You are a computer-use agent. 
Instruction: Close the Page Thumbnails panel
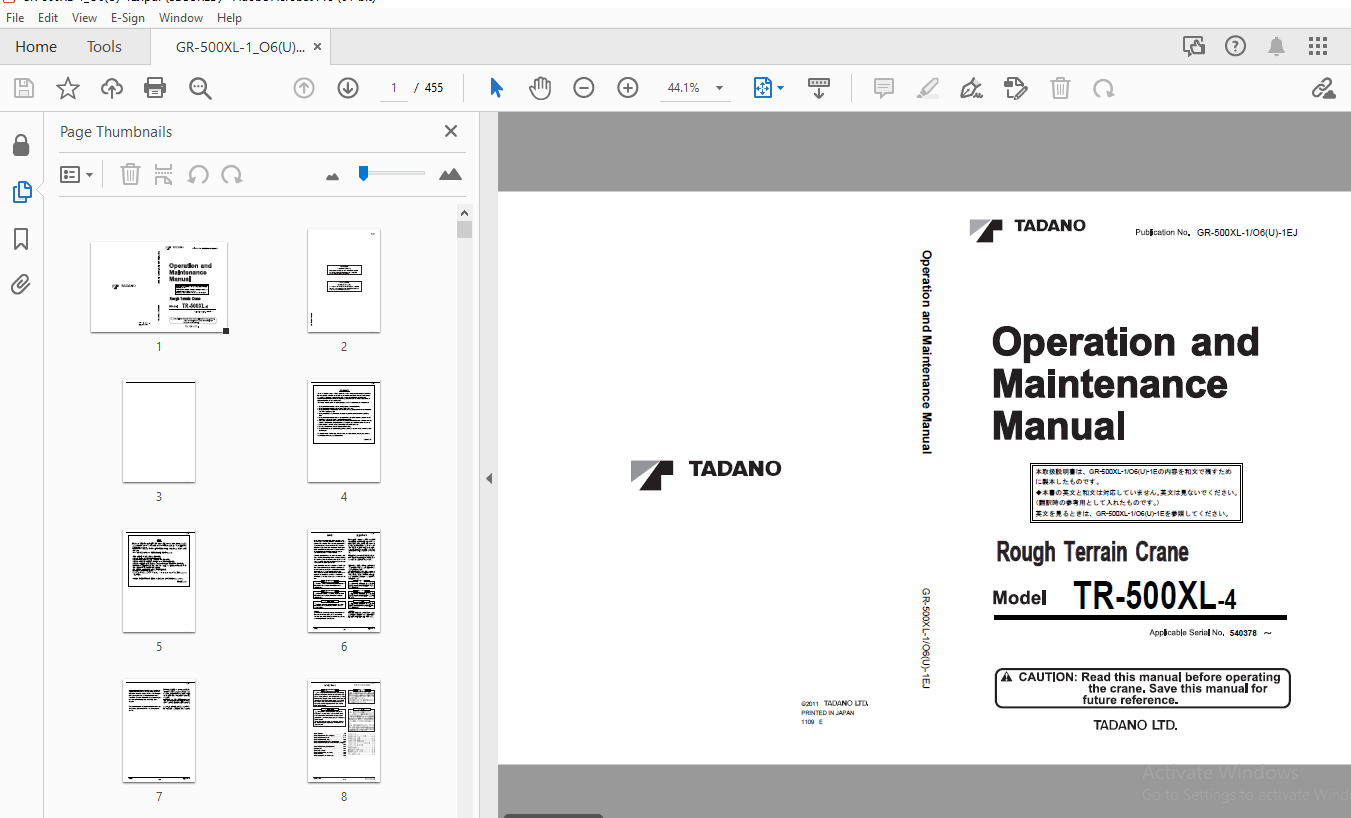tap(451, 131)
